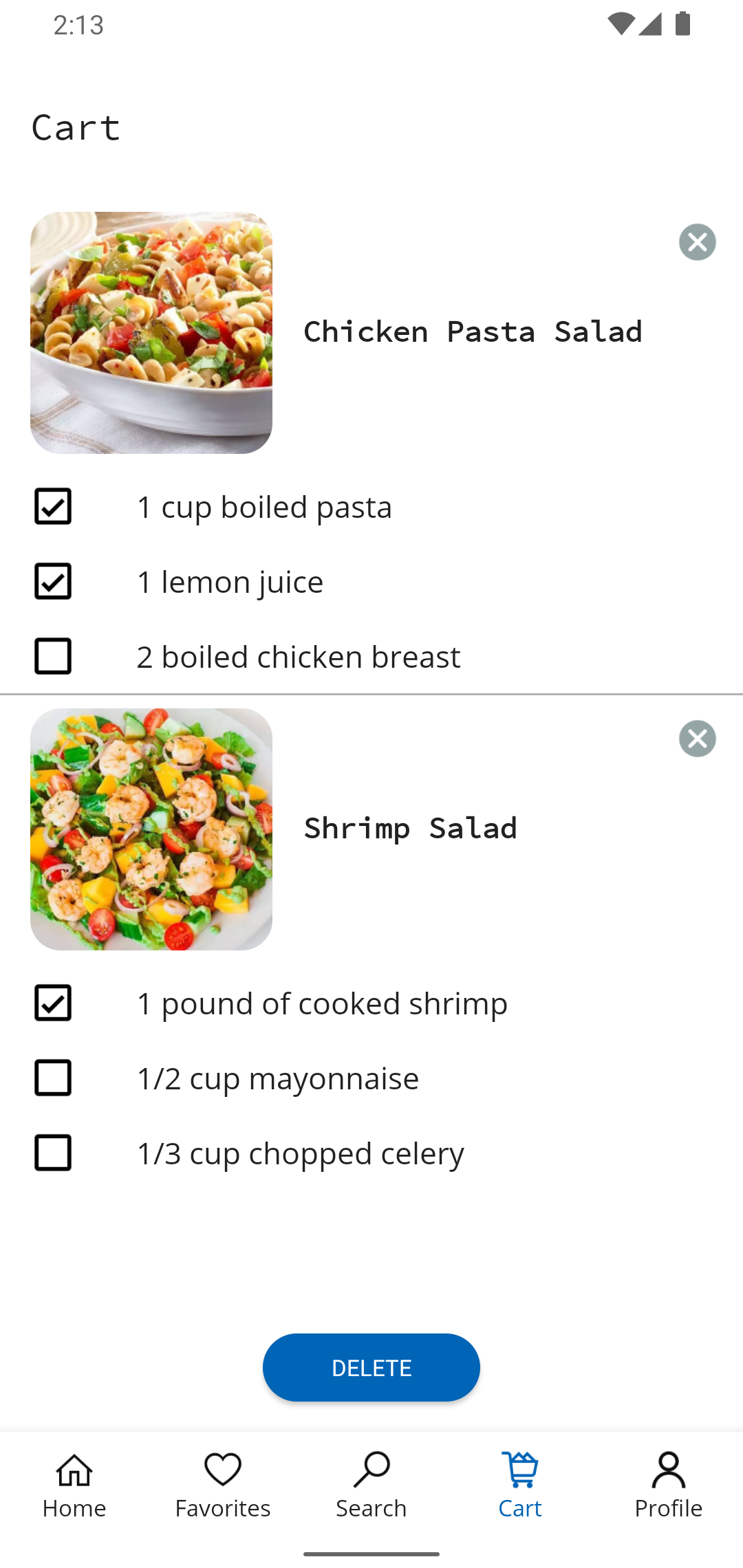743x1568 pixels.
Task: Remove Chicken Pasta Salad from cart
Action: coord(697,242)
